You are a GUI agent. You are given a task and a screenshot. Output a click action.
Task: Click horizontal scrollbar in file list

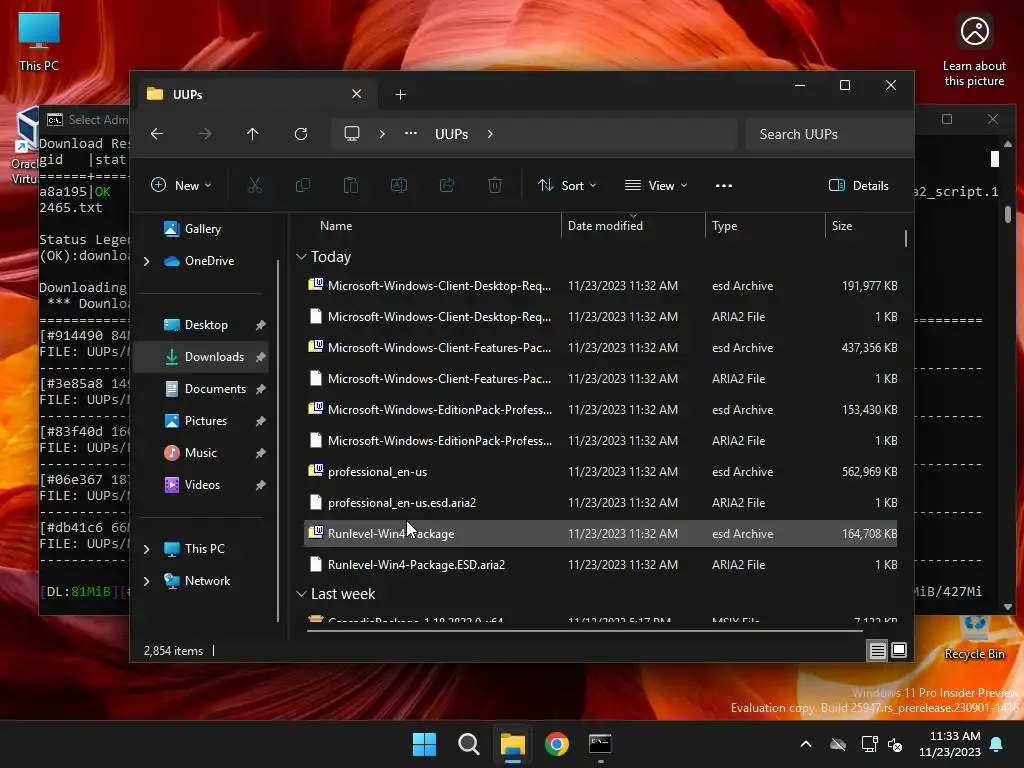pos(584,631)
